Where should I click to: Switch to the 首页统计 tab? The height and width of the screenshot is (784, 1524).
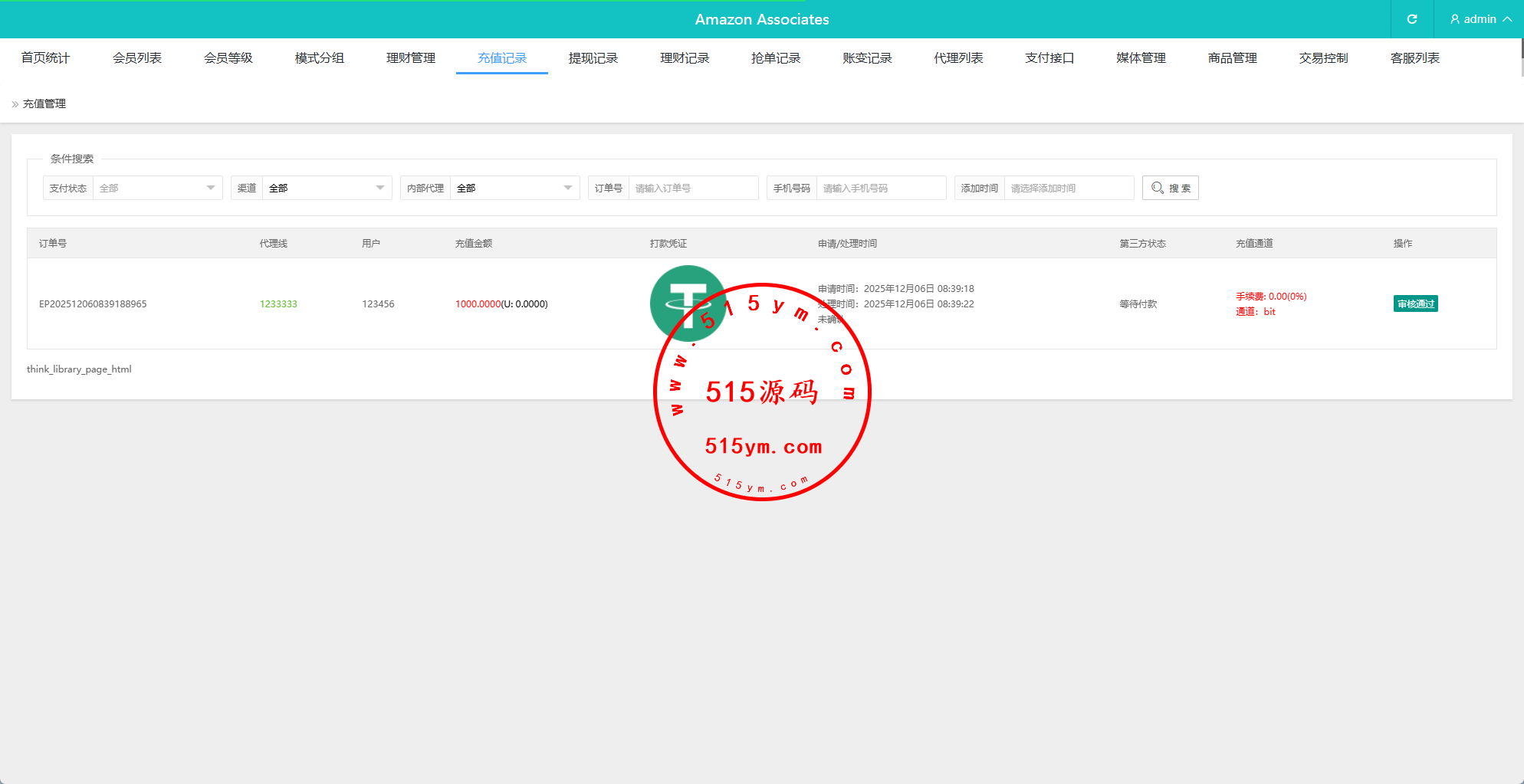45,58
